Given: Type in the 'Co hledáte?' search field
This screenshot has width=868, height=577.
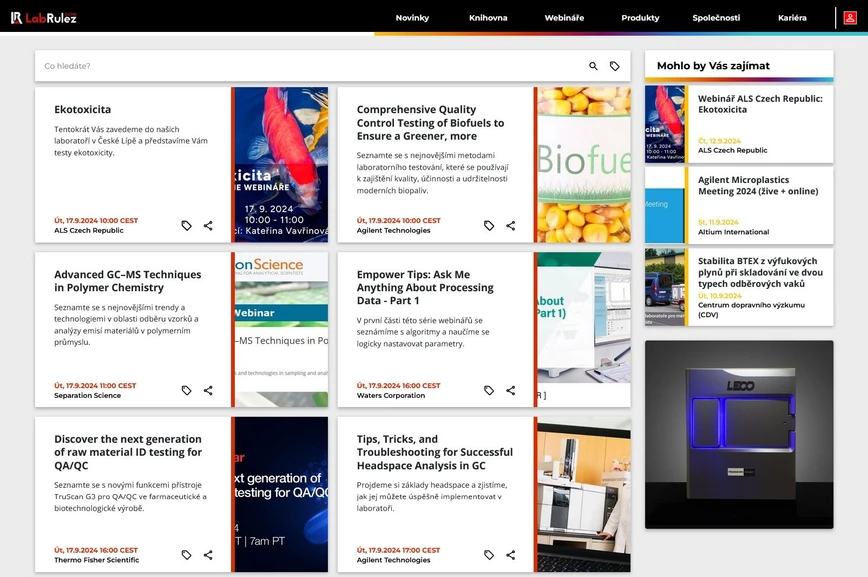Looking at the screenshot, I should point(300,66).
